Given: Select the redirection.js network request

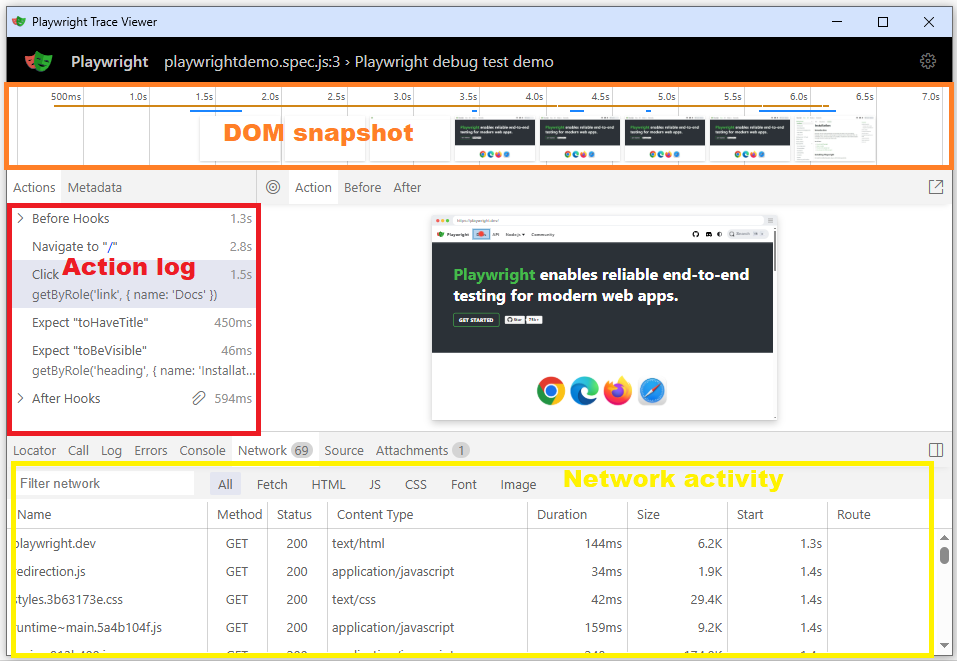Looking at the screenshot, I should pyautogui.click(x=474, y=571).
